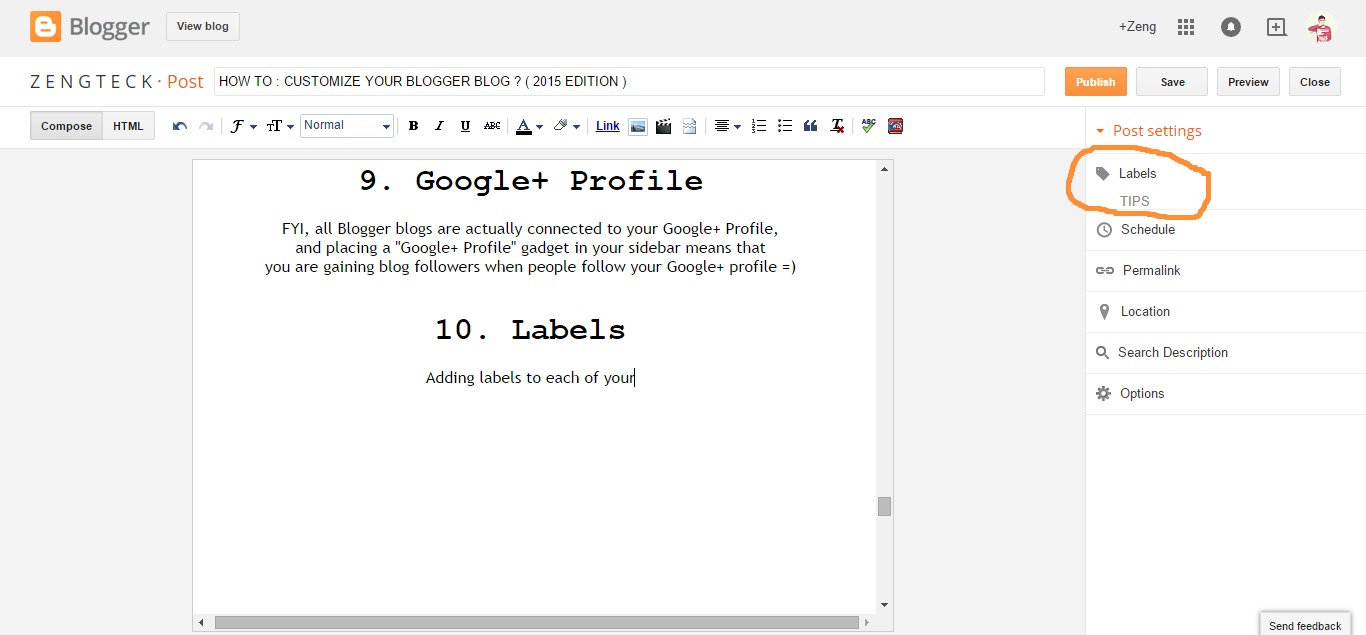Open the text alignment dropdown
1366x635 pixels.
pos(727,126)
